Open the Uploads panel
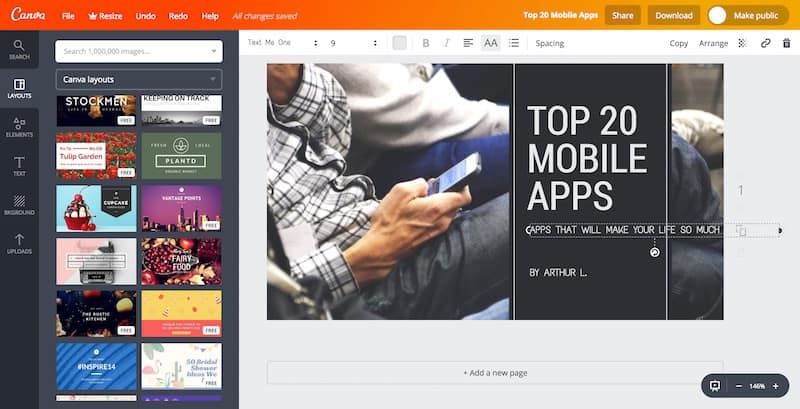This screenshot has width=800, height=409. coord(19,244)
